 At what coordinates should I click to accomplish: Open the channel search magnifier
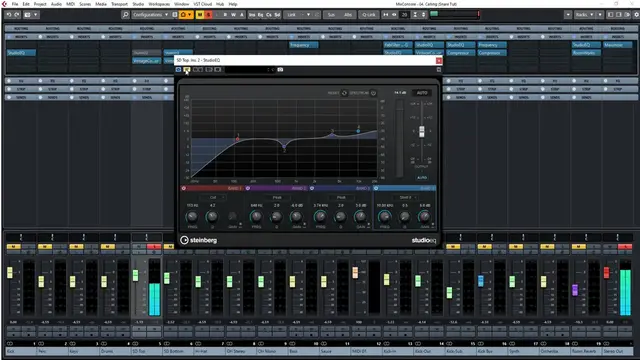point(125,15)
